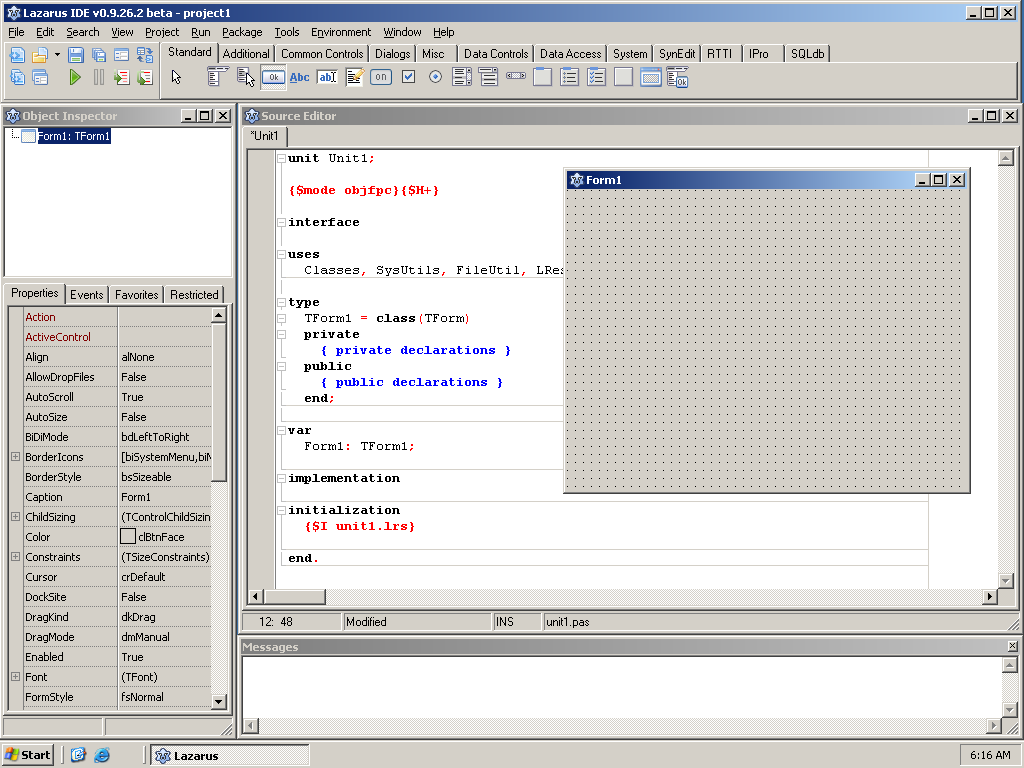Pick the TMainMenu component icon
The width and height of the screenshot is (1024, 768).
217,77
